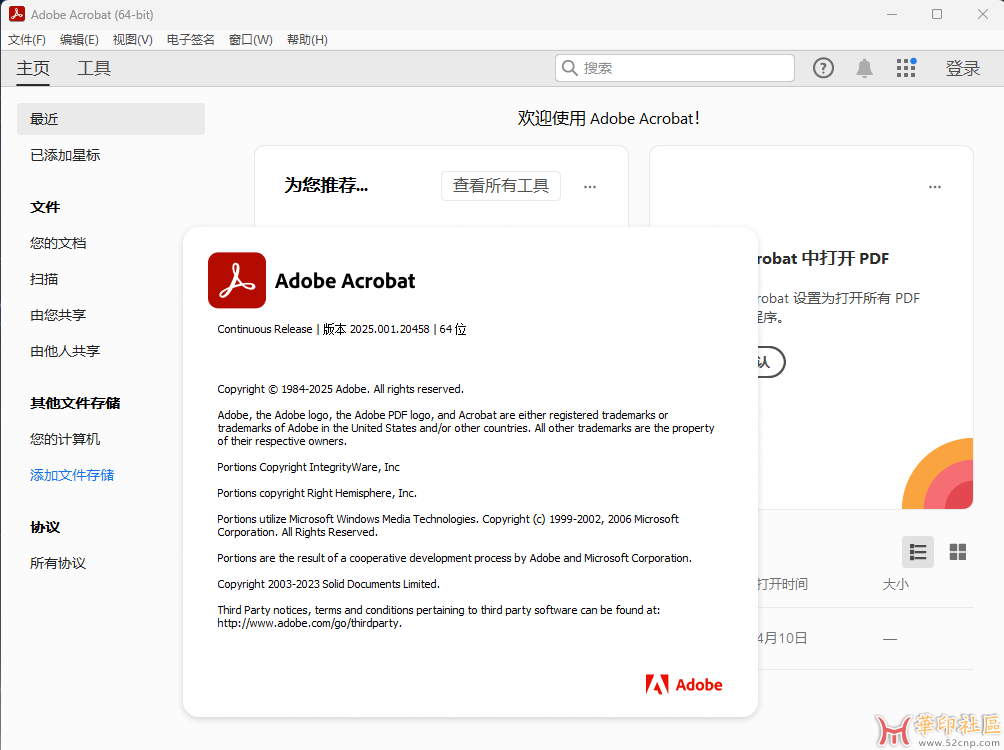Click the 查看所有工具 button
Viewport: 1004px width, 750px height.
(501, 186)
